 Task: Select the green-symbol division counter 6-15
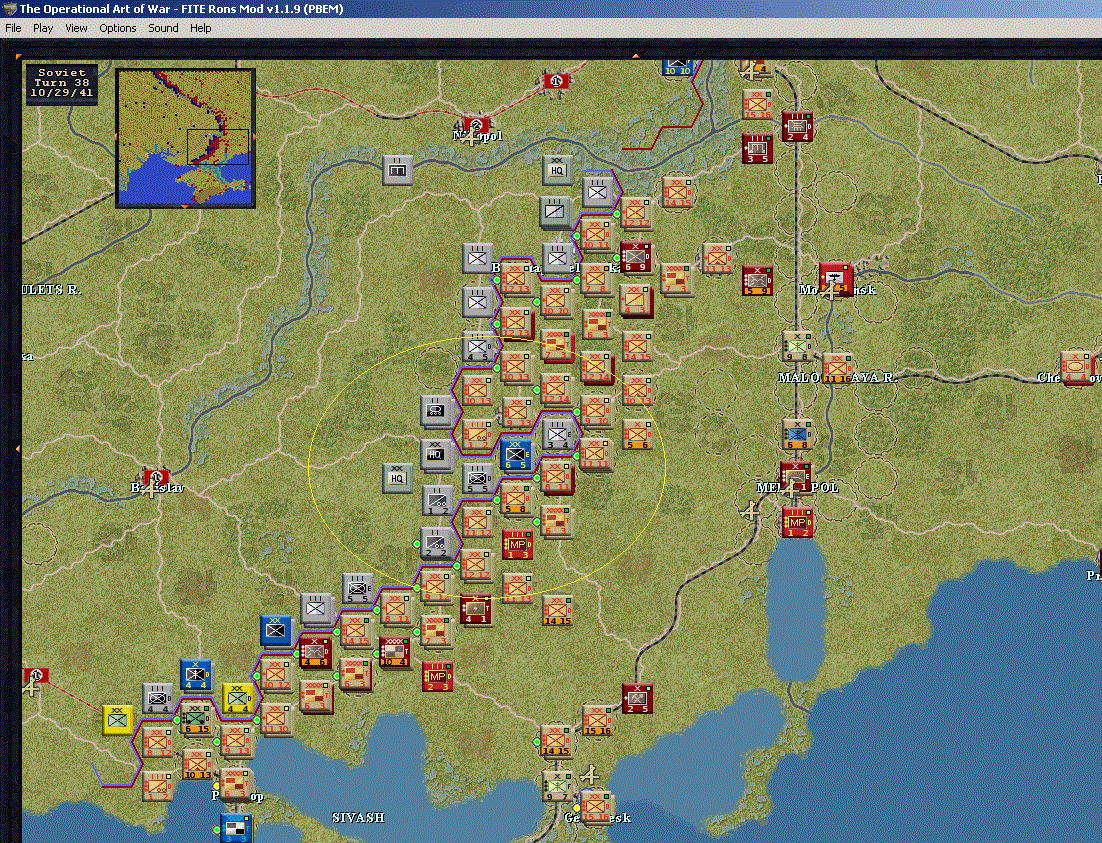[x=195, y=716]
